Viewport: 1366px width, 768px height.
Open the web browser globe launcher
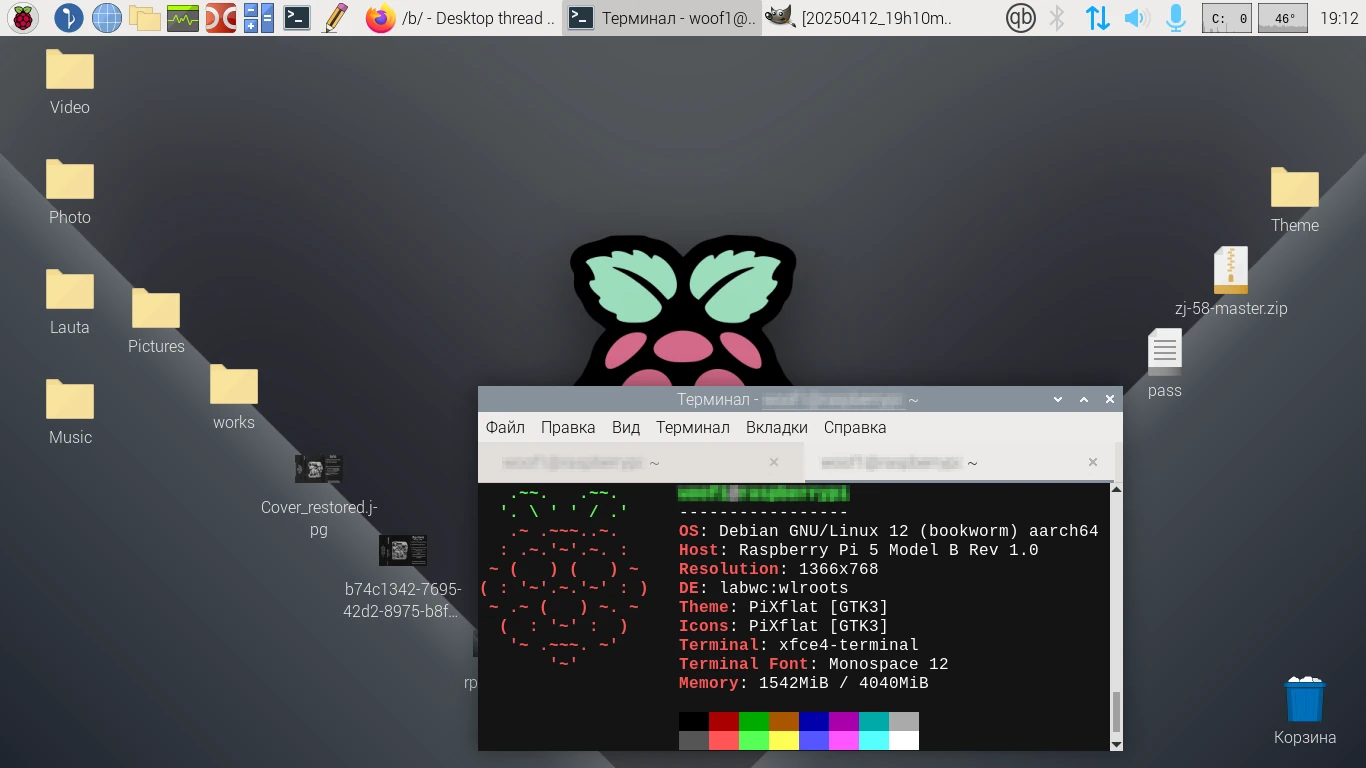pyautogui.click(x=106, y=18)
